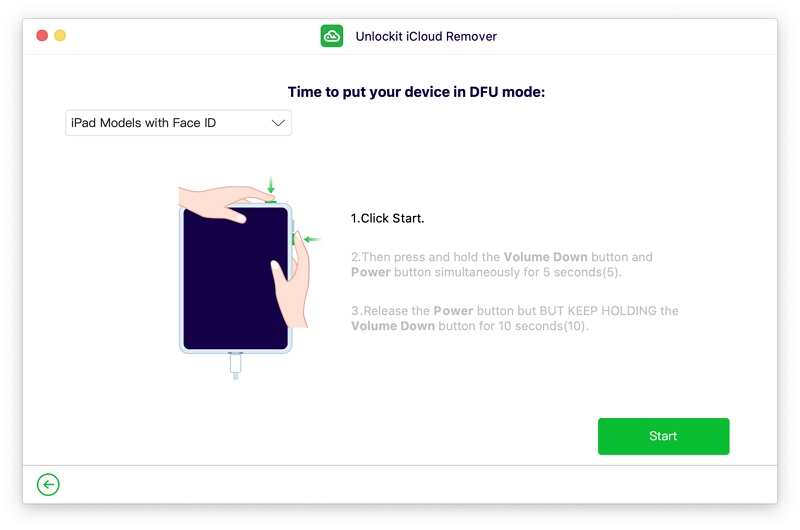Click the Unlockit iCloud Remover window title
800x530 pixels.
[x=426, y=36]
